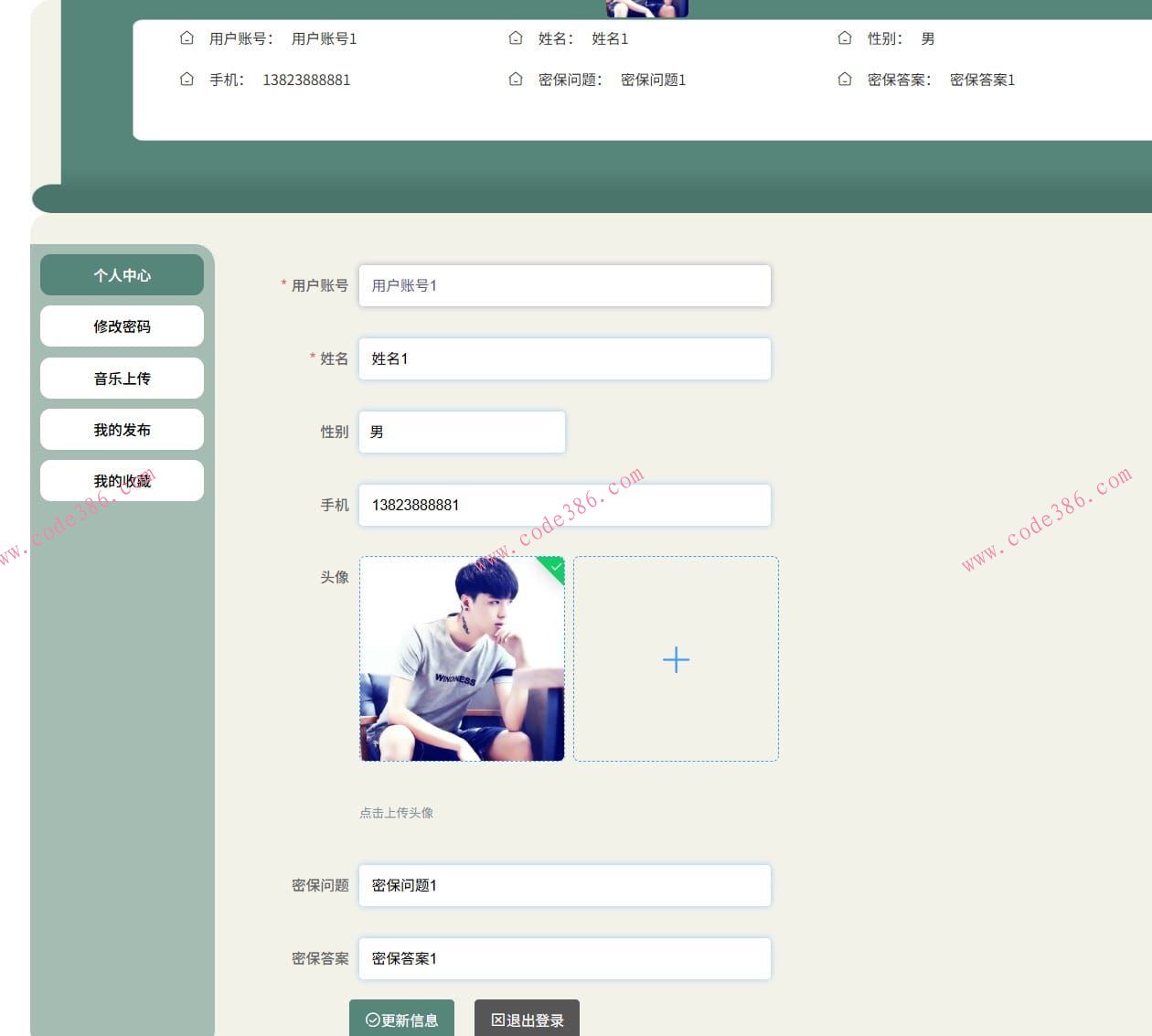Click the house icon beside 用户账号 info

click(187, 38)
